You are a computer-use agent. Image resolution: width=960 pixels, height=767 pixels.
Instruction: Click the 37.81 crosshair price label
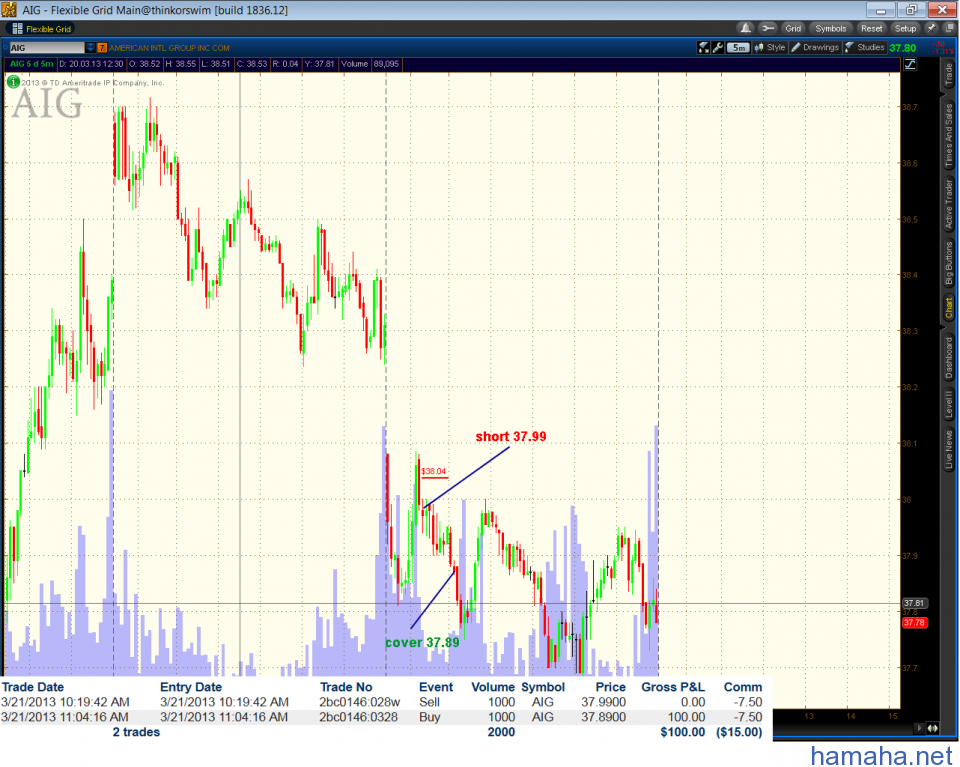click(914, 604)
